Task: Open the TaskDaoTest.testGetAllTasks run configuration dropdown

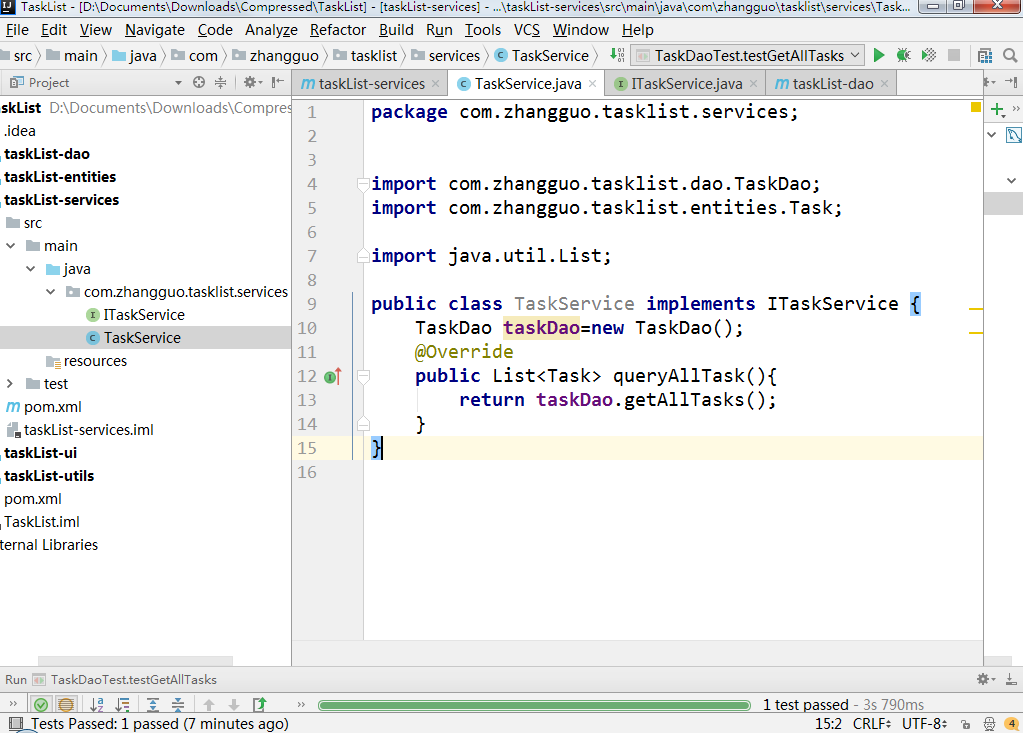Action: (x=748, y=55)
